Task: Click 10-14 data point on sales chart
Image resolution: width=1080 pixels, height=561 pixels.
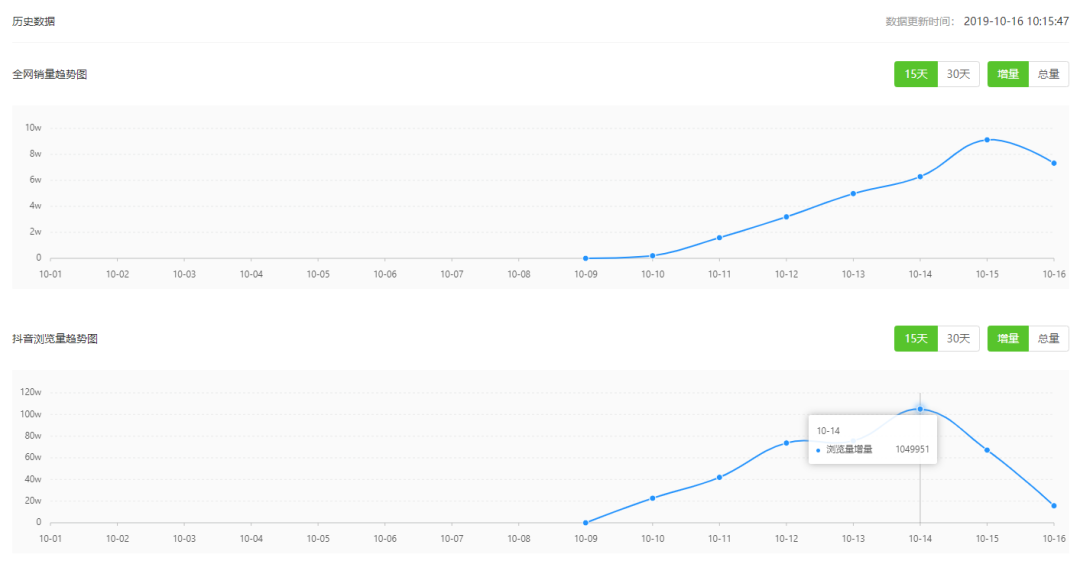Action: point(920,177)
